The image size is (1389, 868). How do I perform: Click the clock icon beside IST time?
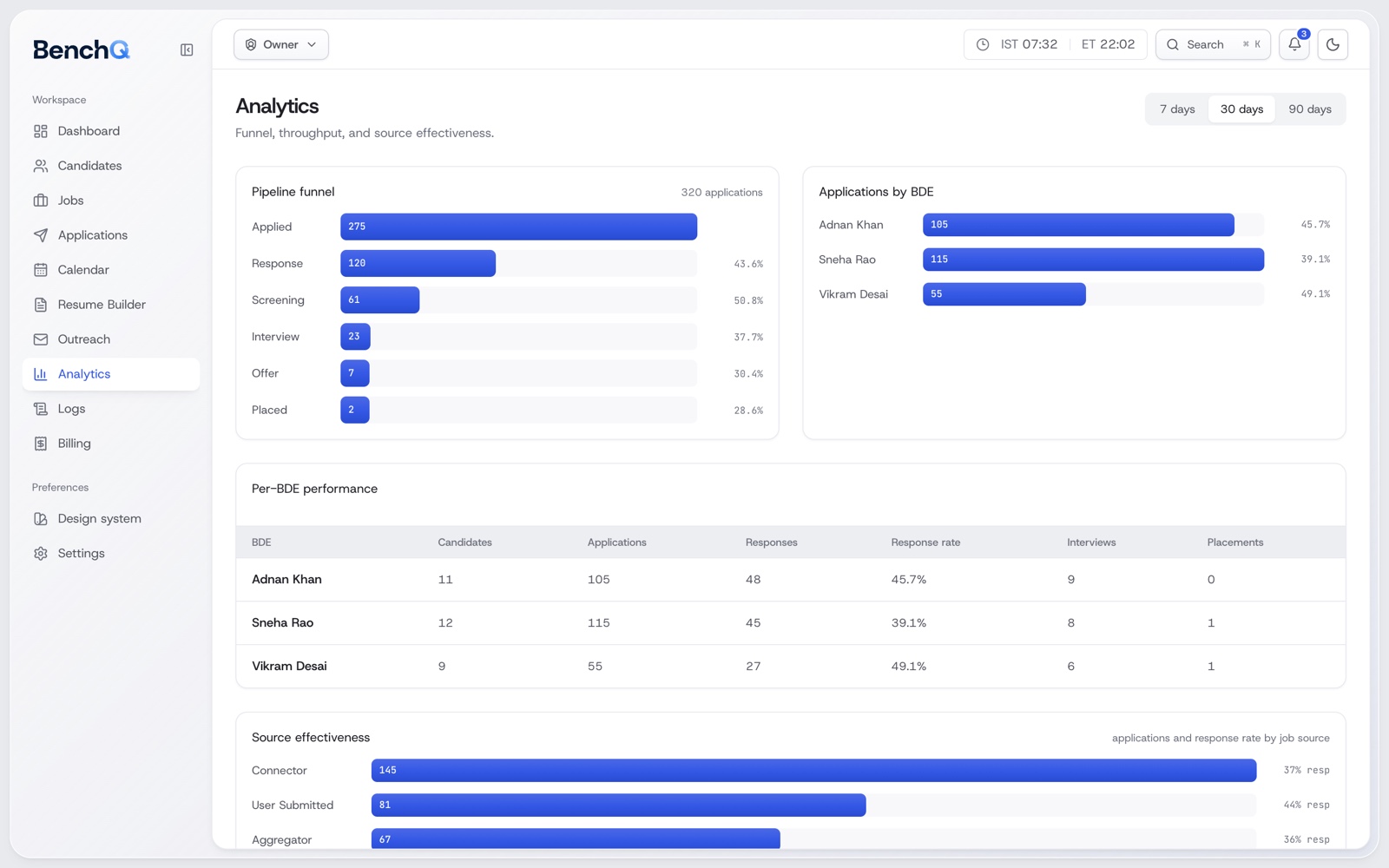[983, 44]
